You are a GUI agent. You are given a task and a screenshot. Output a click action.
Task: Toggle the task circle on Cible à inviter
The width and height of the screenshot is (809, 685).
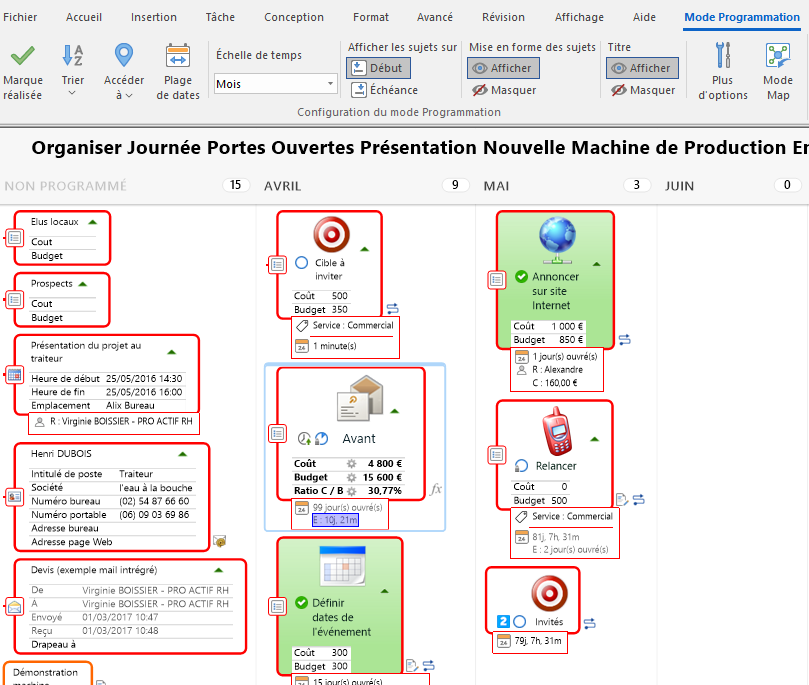pyautogui.click(x=302, y=263)
